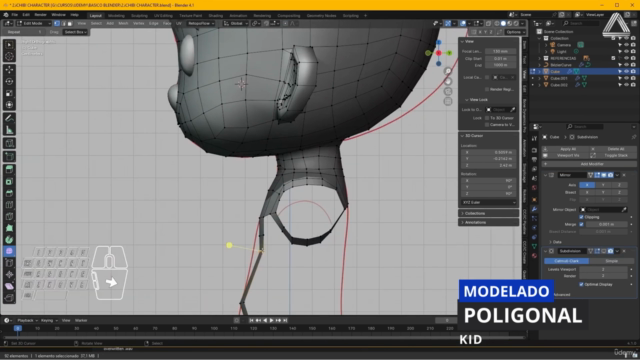The image size is (640, 360).
Task: Hide the Camera object in viewport
Action: point(626,45)
